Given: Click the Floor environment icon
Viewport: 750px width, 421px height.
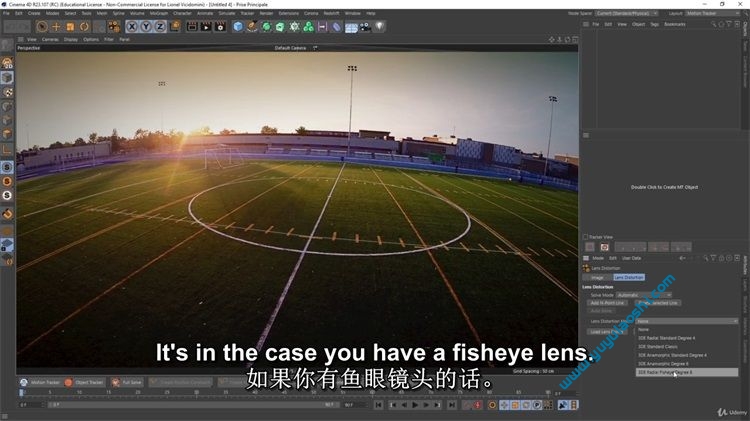Looking at the screenshot, I should coord(351,27).
